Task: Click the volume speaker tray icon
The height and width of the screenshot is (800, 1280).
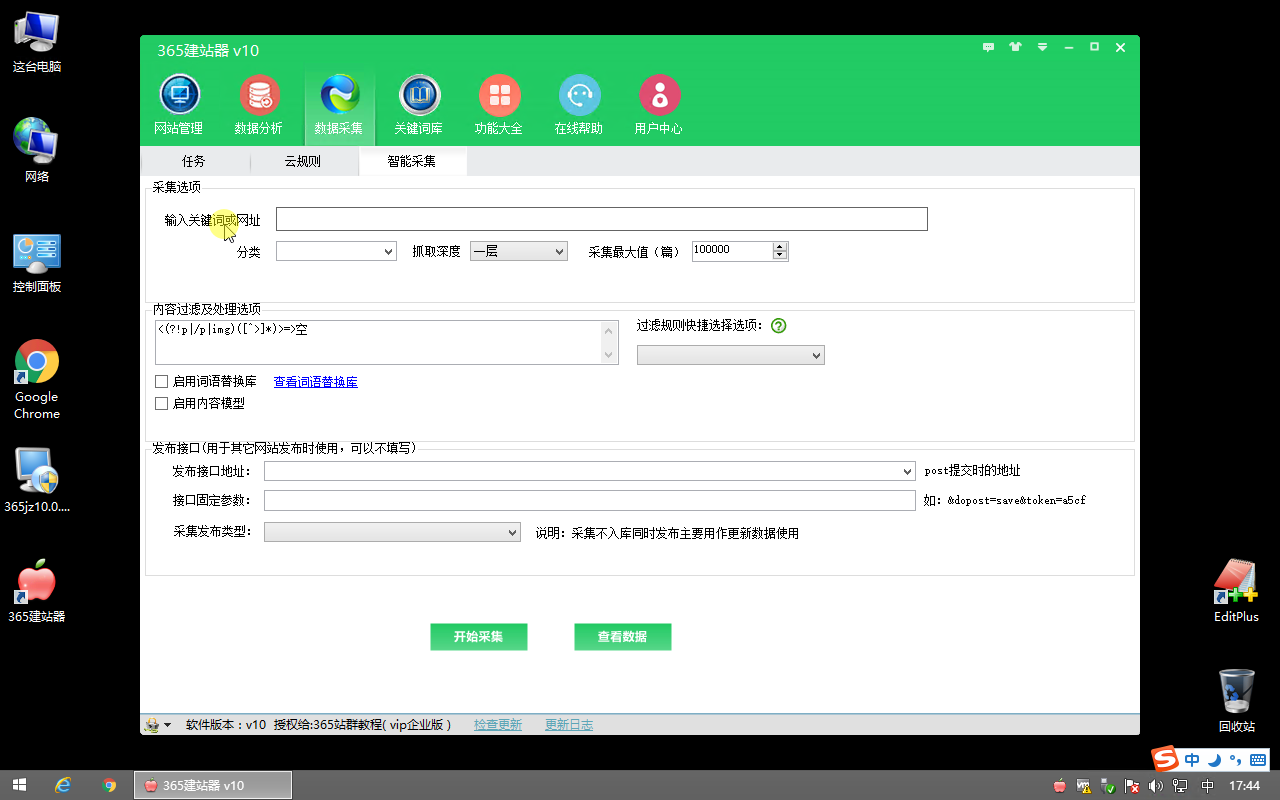Action: pyautogui.click(x=1156, y=786)
